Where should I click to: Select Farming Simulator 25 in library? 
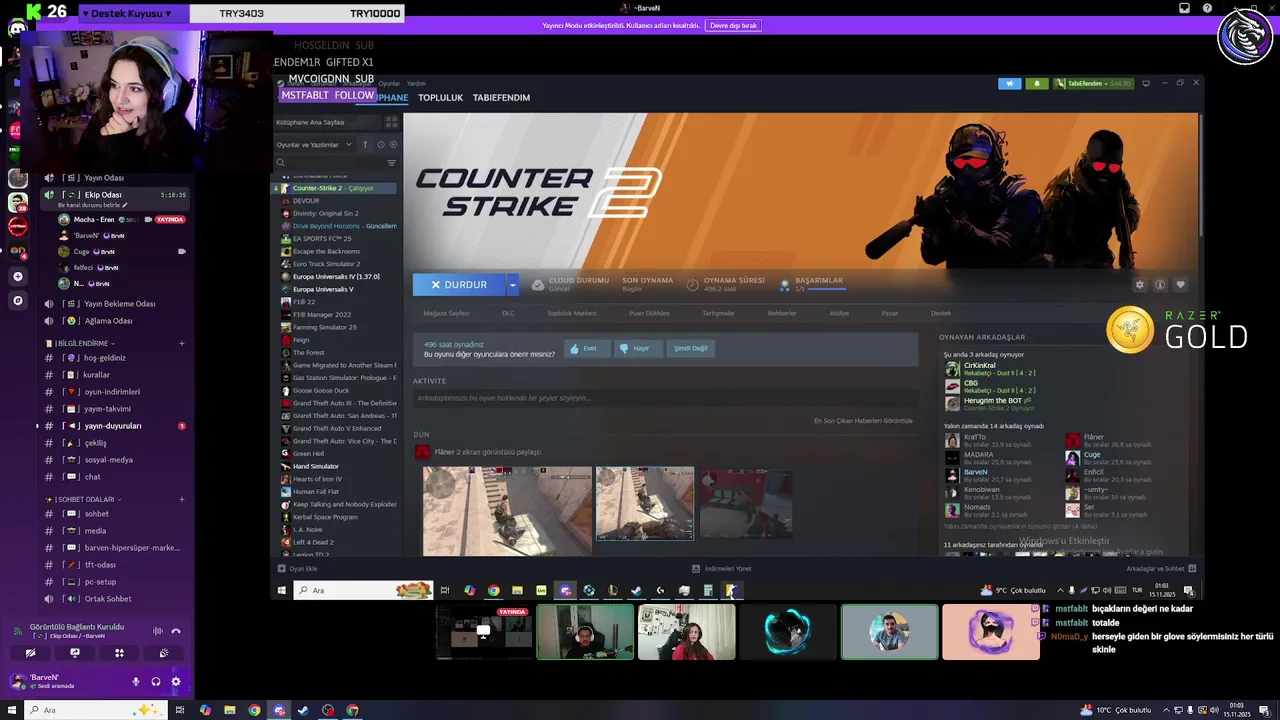click(324, 327)
